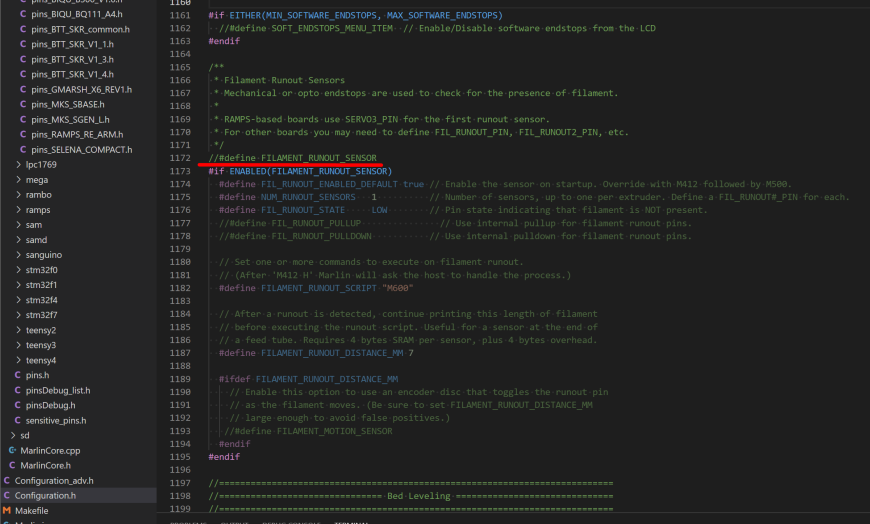Click the C icon of pins_MKS_SBASE.h

pos(23,104)
